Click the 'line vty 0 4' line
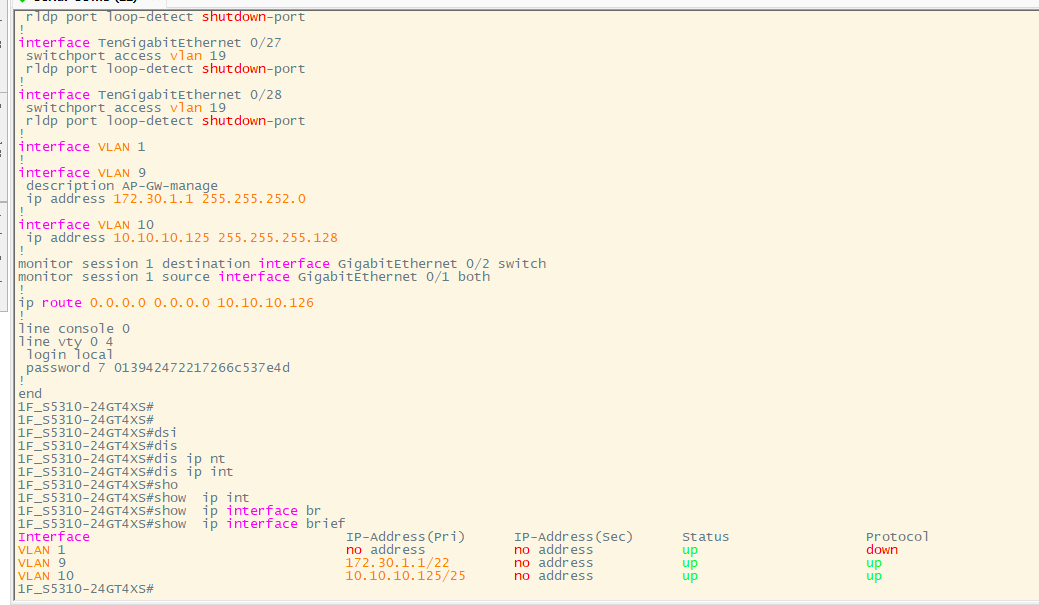1039x605 pixels. tap(65, 341)
